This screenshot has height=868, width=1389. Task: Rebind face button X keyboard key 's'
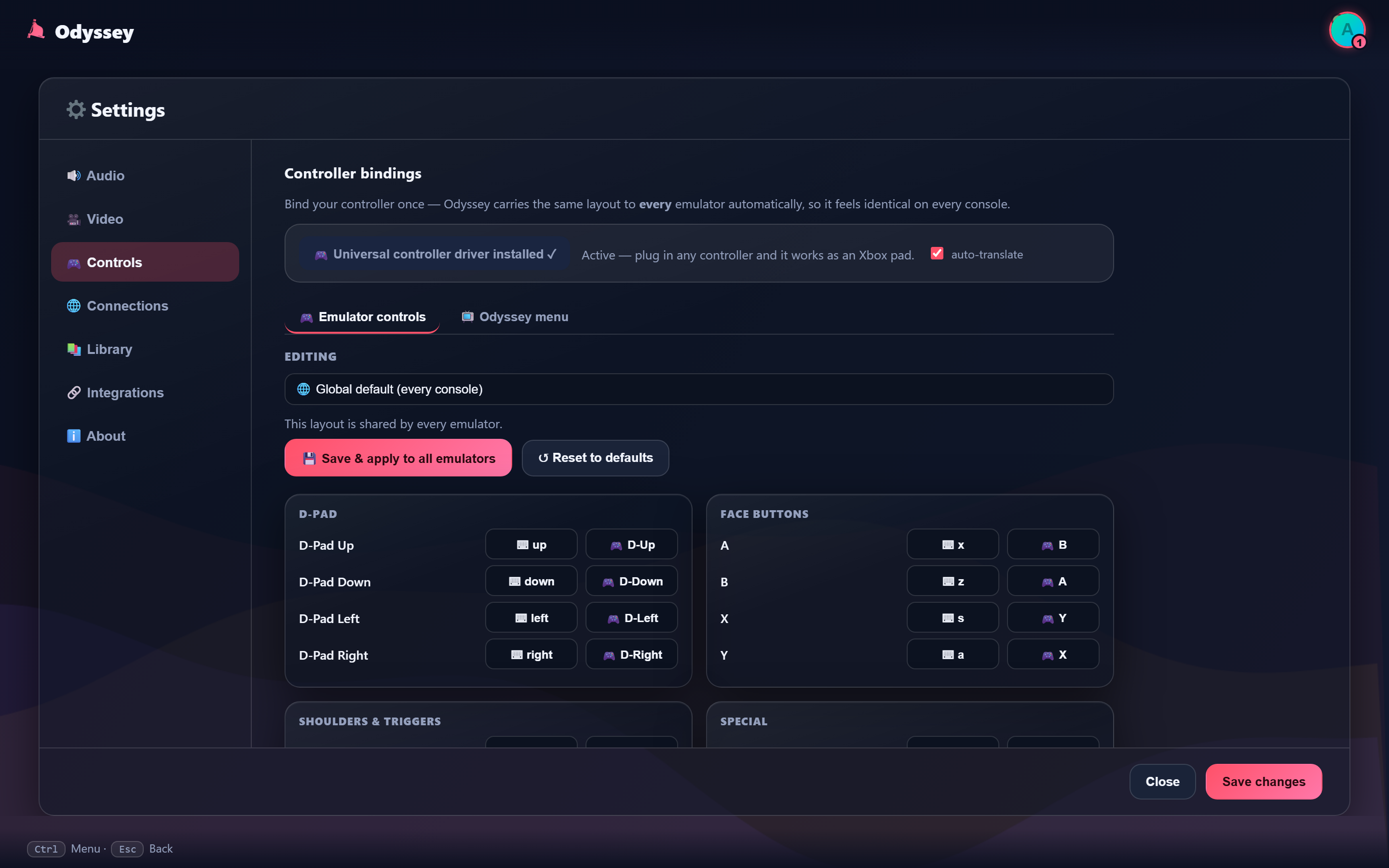tap(953, 618)
